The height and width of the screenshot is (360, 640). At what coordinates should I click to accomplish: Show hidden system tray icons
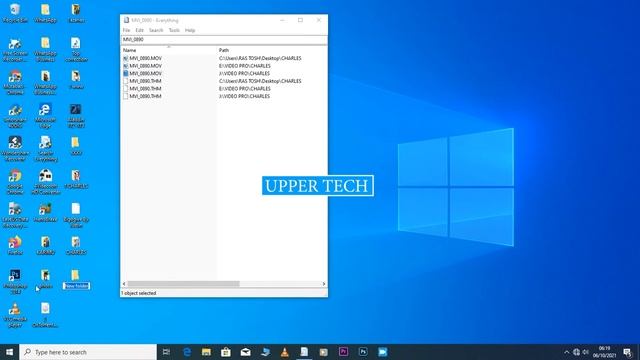pos(567,352)
